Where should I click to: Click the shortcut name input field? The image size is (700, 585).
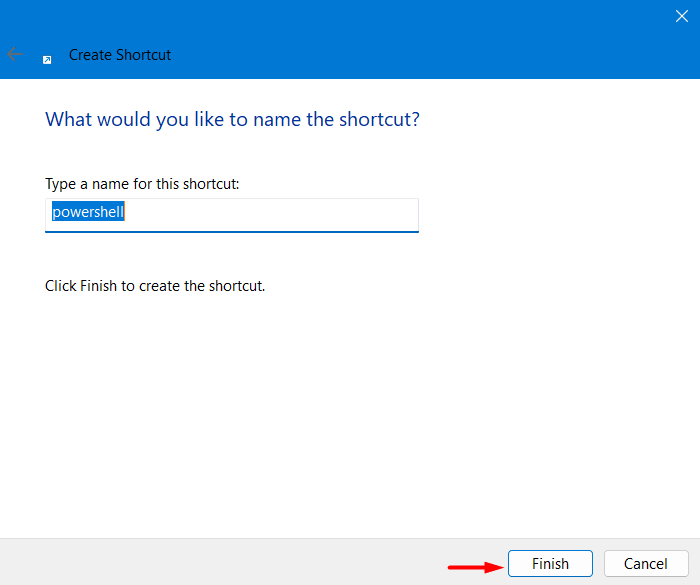click(232, 215)
